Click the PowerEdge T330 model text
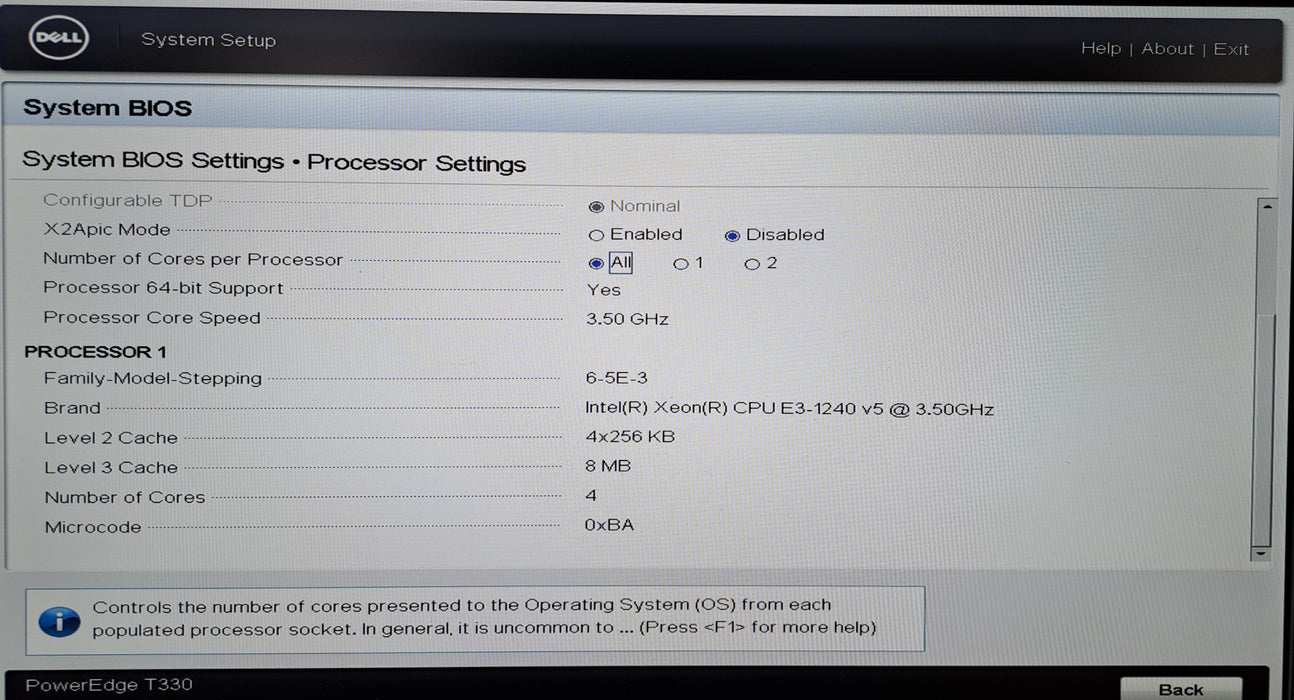Screen dimensions: 1294x700 (x=109, y=685)
